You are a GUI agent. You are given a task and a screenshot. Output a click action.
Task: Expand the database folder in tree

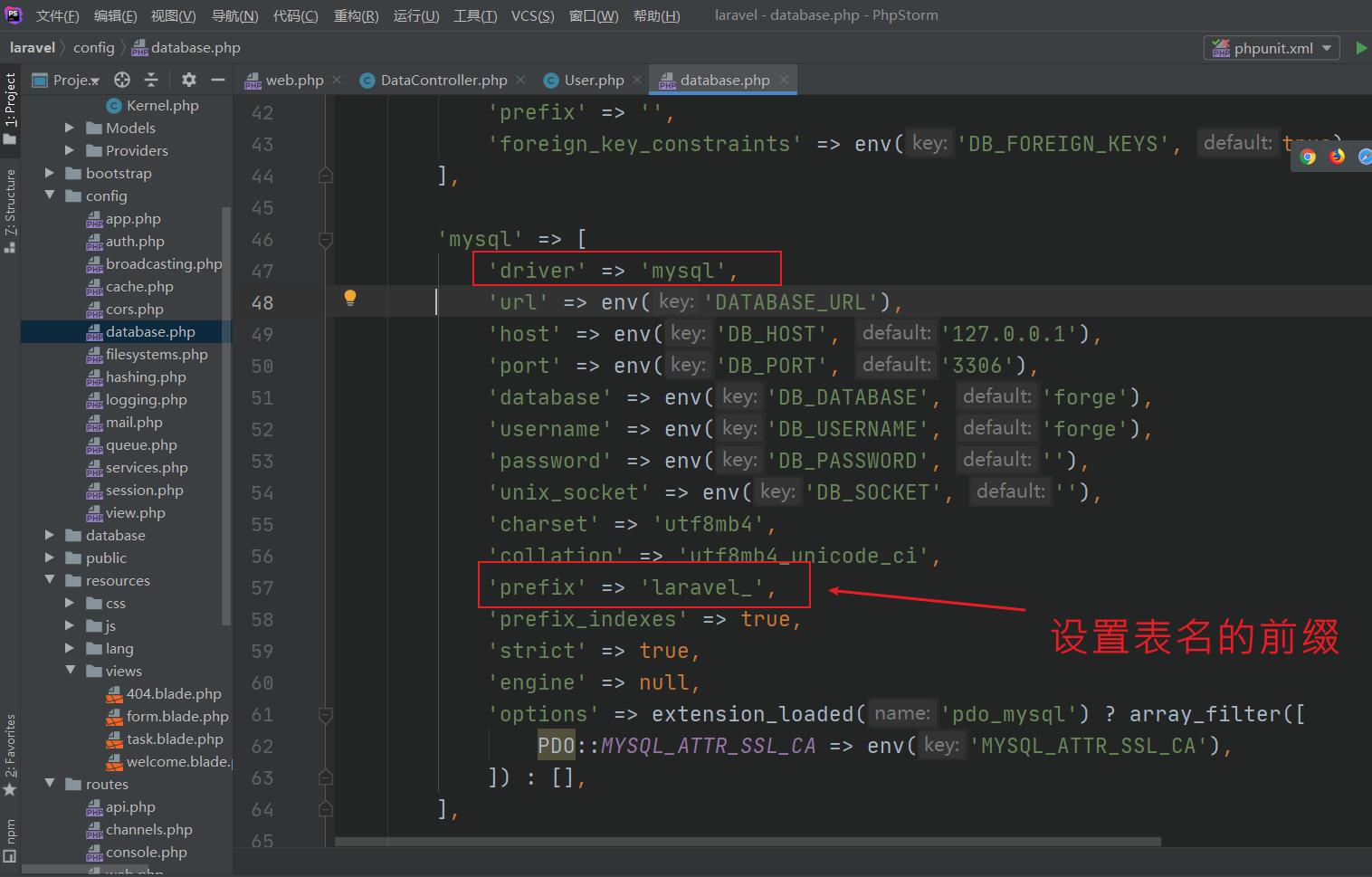click(50, 535)
